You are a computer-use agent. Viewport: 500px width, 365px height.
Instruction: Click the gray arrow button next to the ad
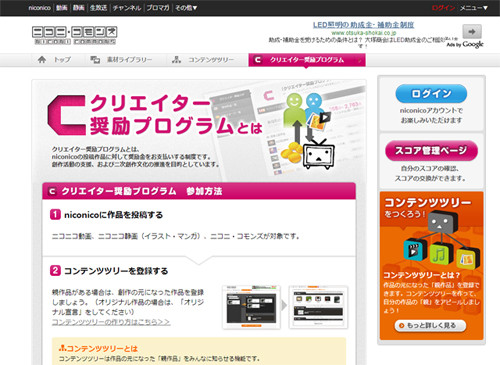coord(472,32)
